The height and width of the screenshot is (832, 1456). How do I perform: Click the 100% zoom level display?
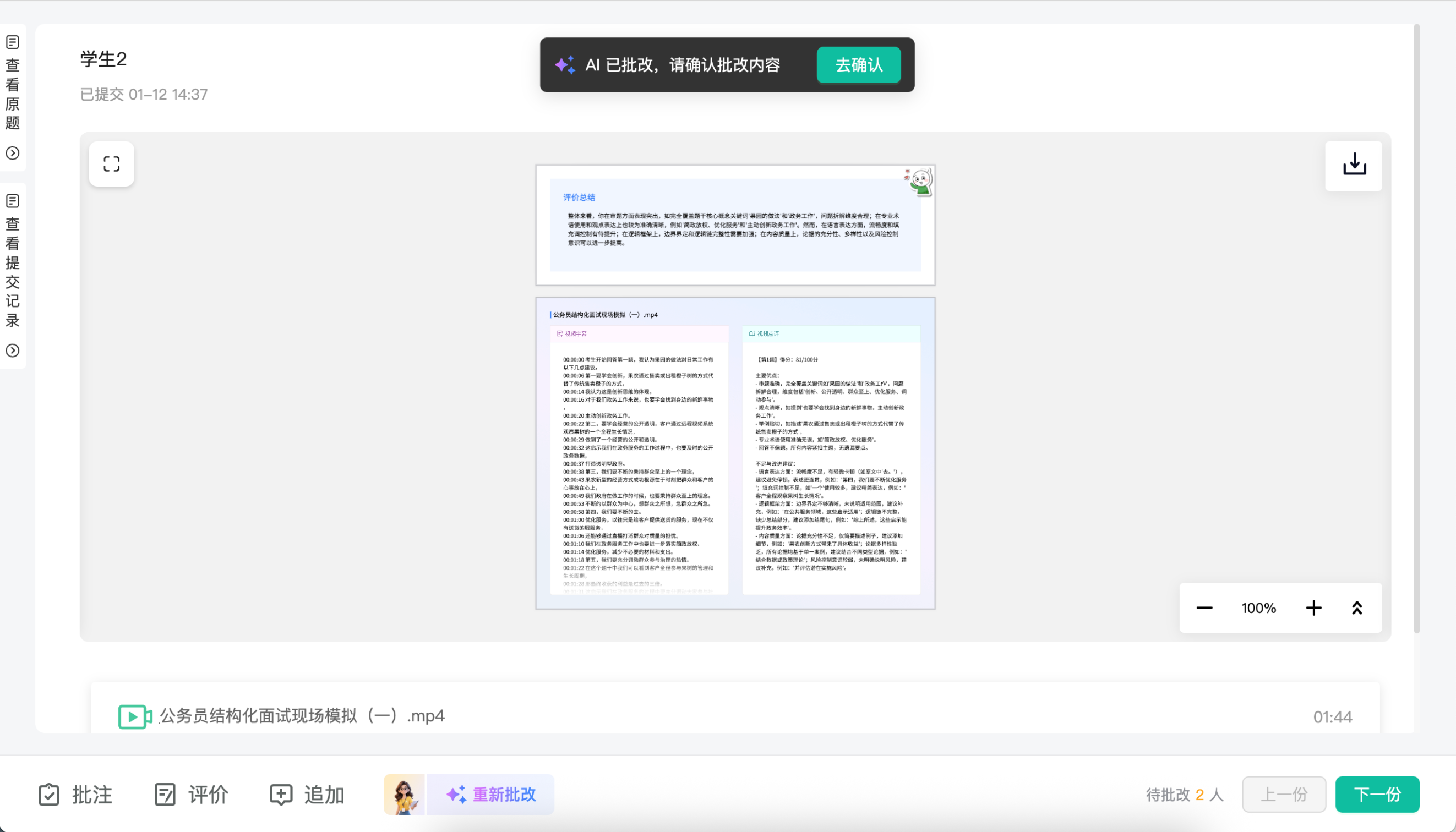1258,608
